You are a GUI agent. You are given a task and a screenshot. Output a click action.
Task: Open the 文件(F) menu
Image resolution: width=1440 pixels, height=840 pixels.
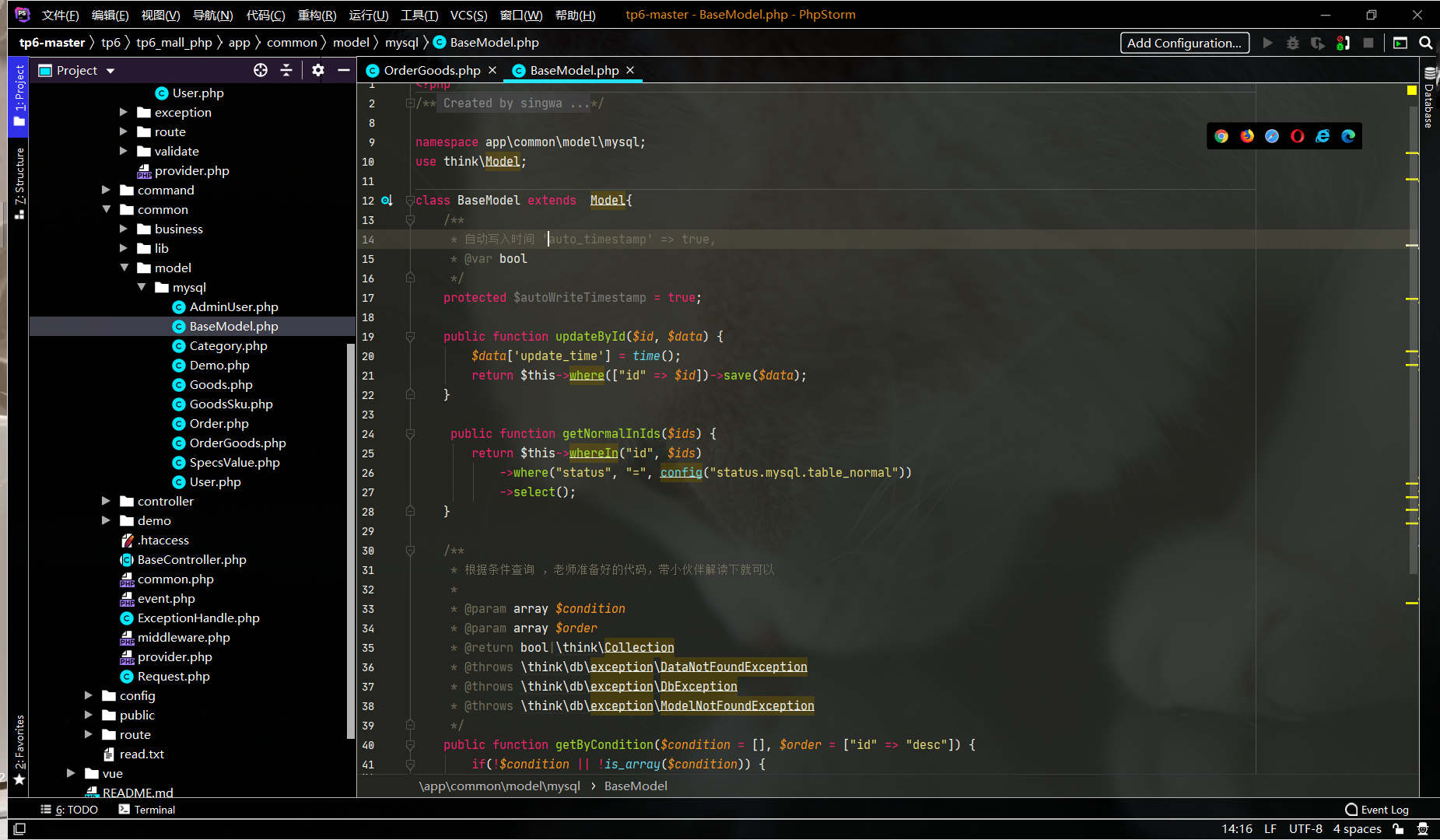(60, 15)
